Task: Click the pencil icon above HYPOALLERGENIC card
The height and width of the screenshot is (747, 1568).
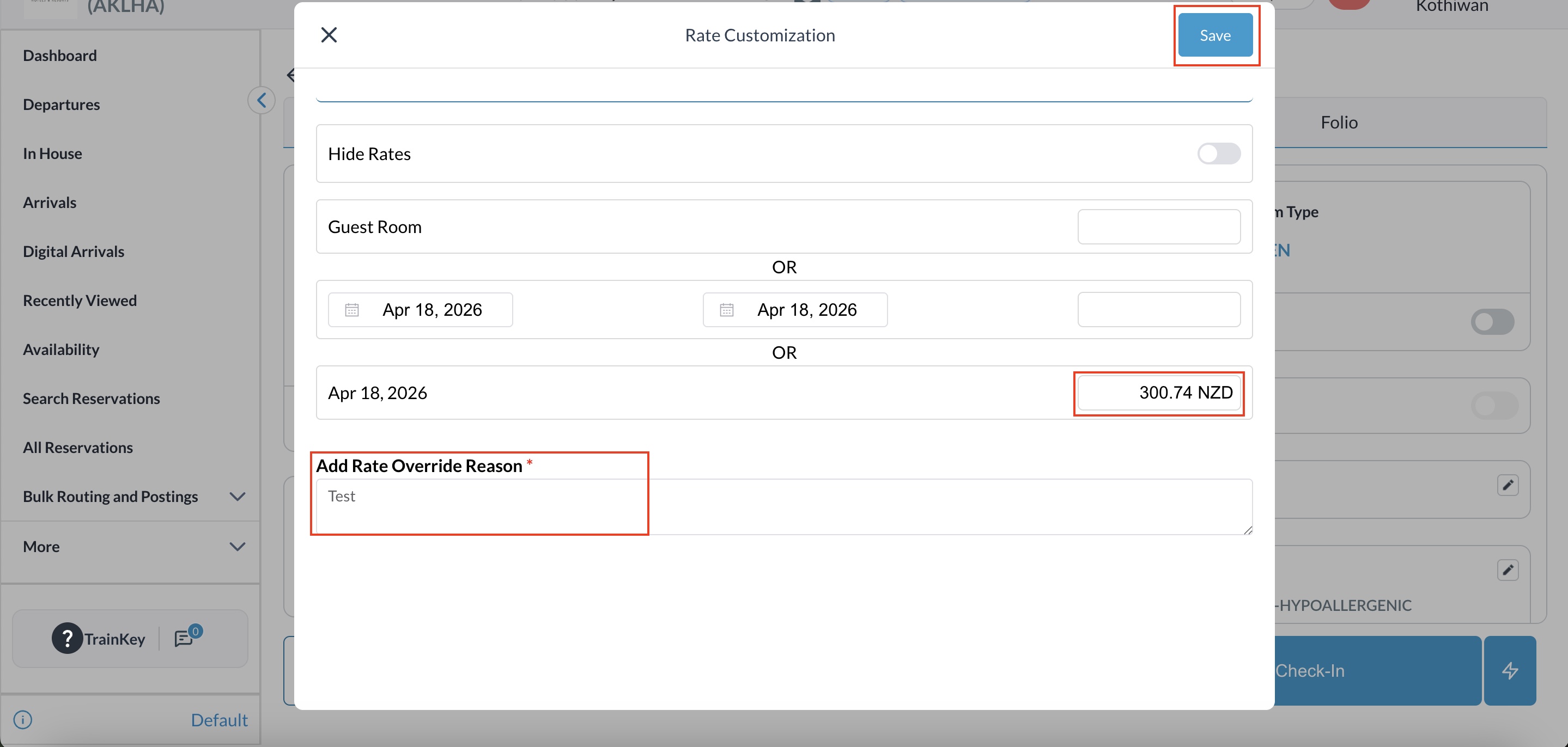Action: [x=1508, y=570]
